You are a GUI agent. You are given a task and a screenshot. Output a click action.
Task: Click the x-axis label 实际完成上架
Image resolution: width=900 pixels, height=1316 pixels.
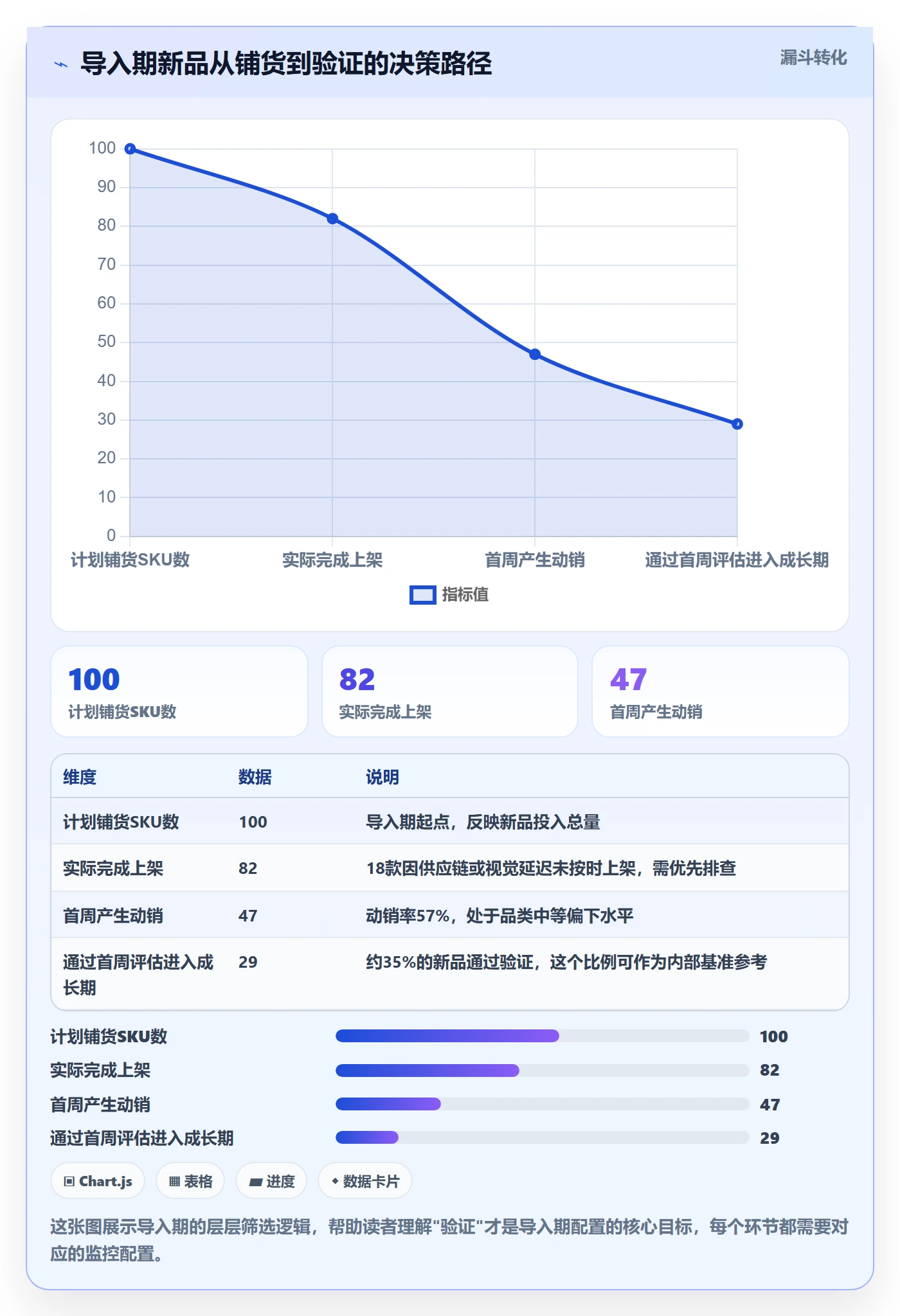click(332, 560)
